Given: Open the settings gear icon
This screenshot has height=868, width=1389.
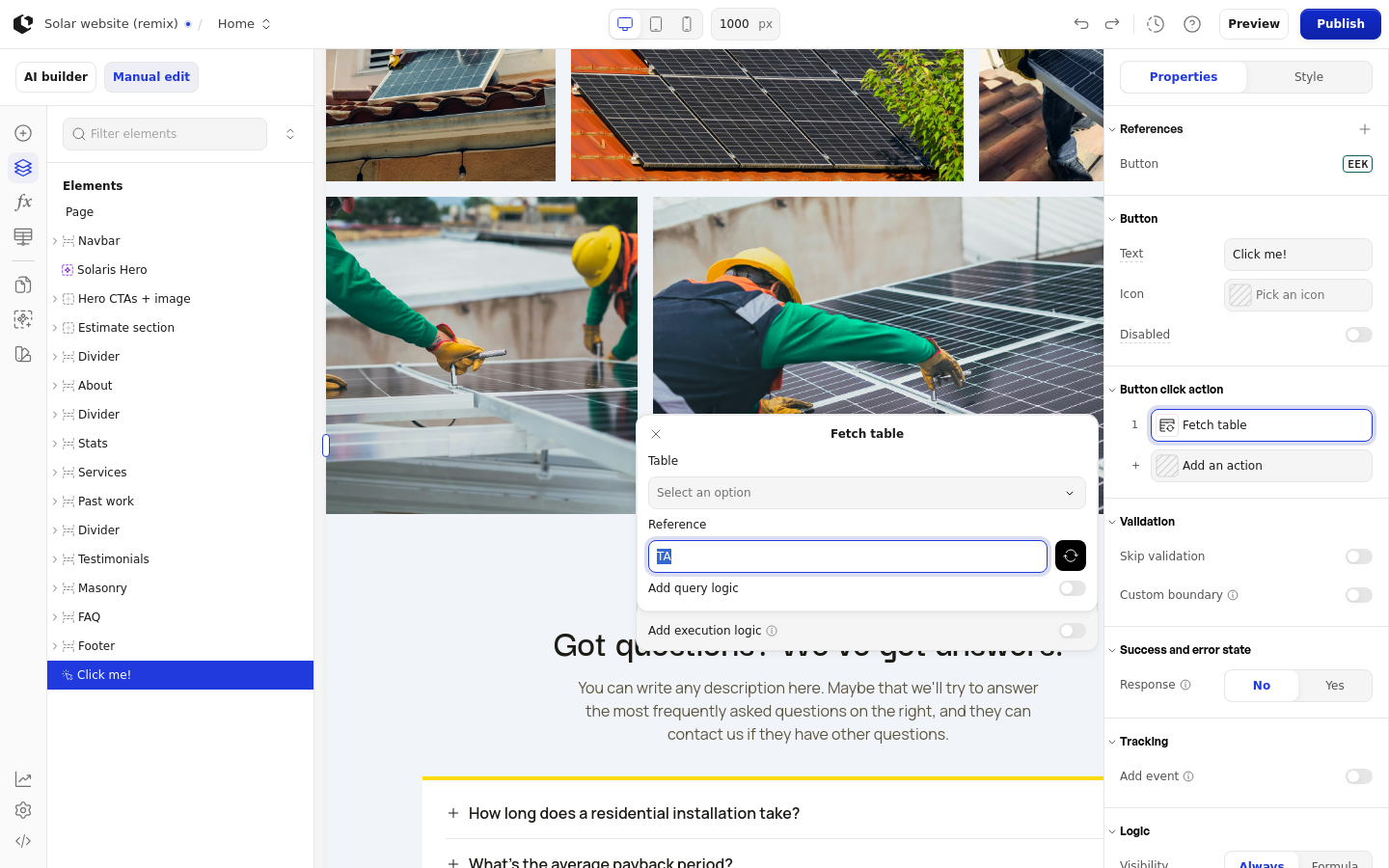Looking at the screenshot, I should point(23,810).
